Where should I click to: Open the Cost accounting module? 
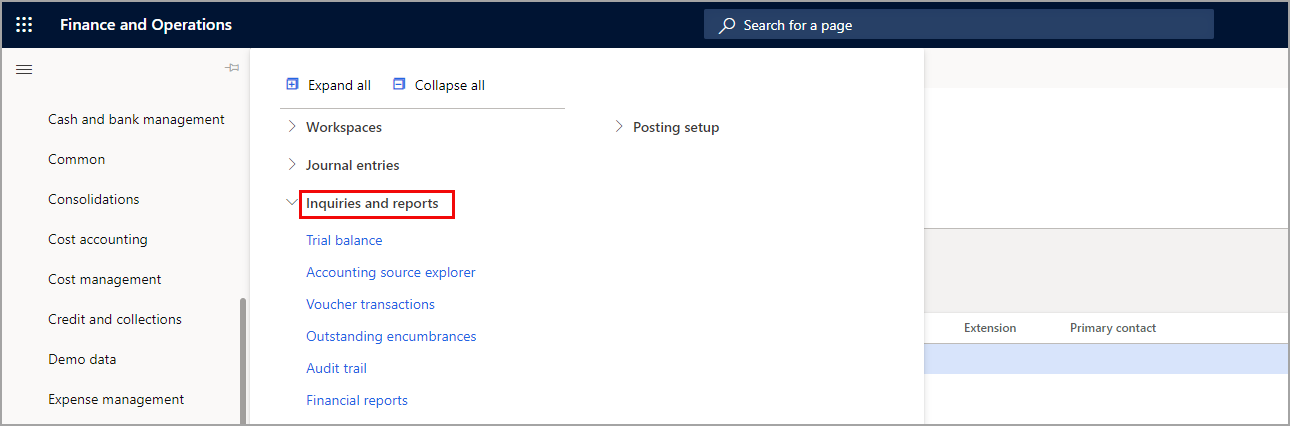[x=97, y=239]
